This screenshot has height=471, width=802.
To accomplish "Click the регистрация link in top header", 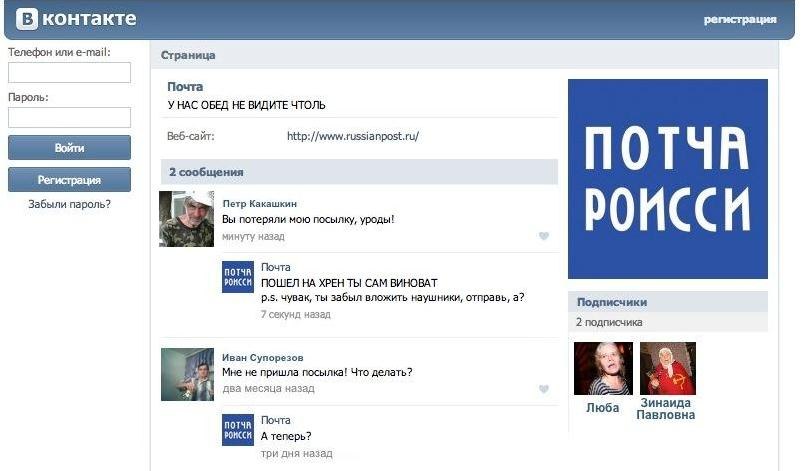I will coord(739,19).
